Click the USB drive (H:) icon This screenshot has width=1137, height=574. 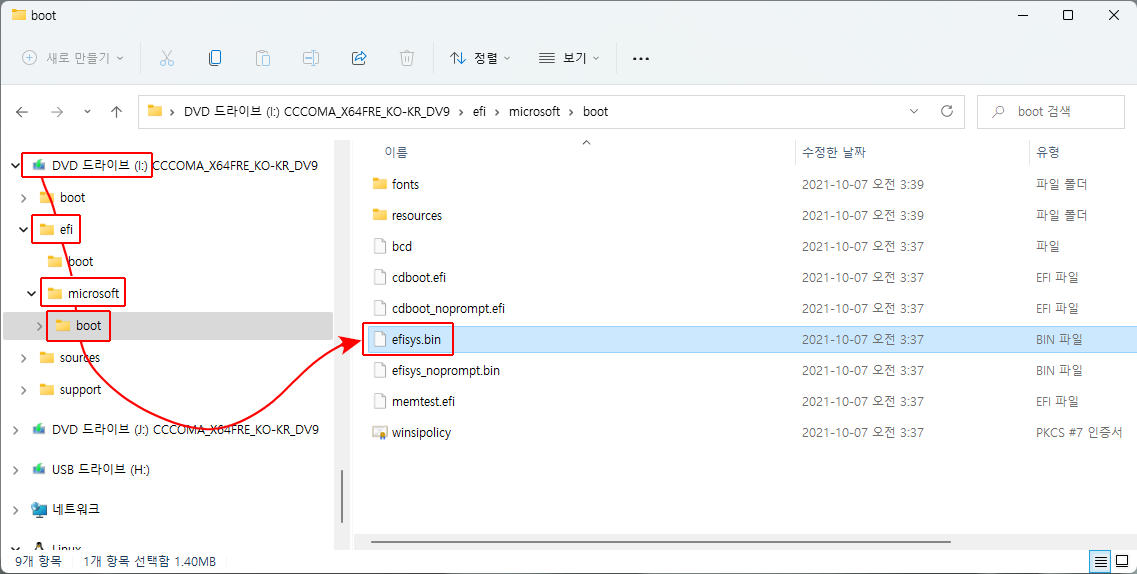tap(39, 470)
